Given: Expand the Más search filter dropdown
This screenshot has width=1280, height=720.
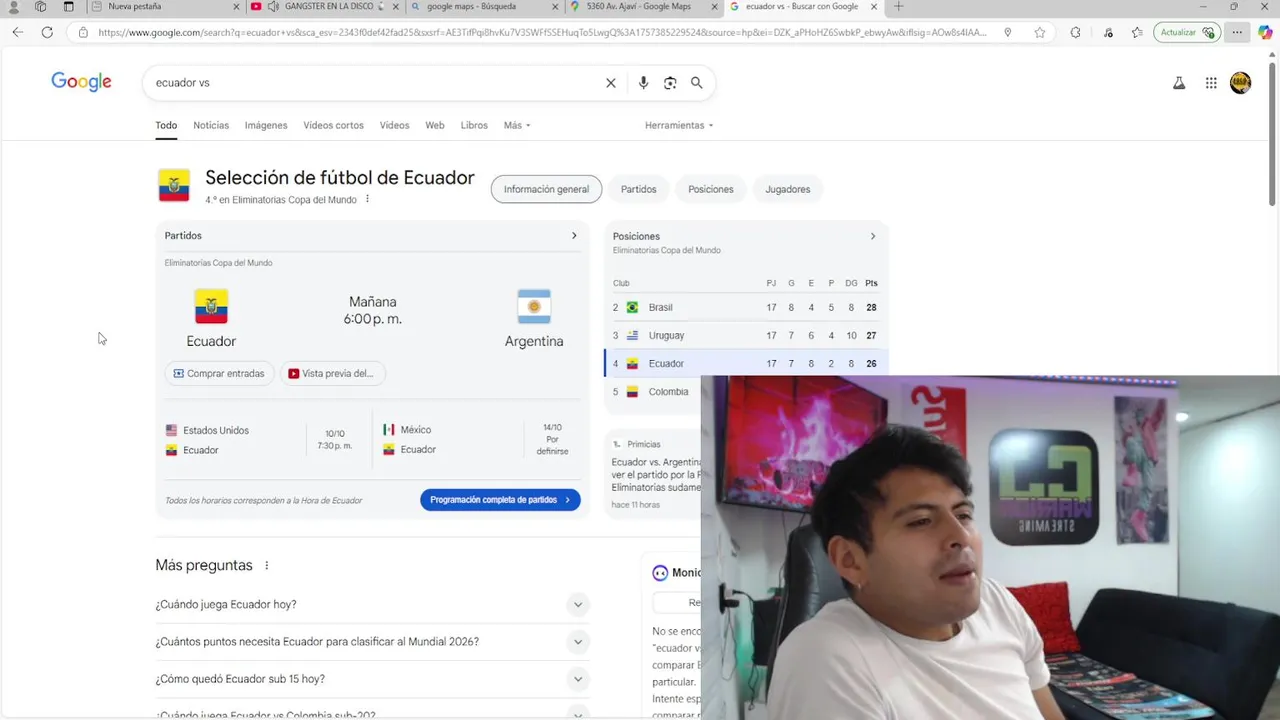Looking at the screenshot, I should (517, 125).
